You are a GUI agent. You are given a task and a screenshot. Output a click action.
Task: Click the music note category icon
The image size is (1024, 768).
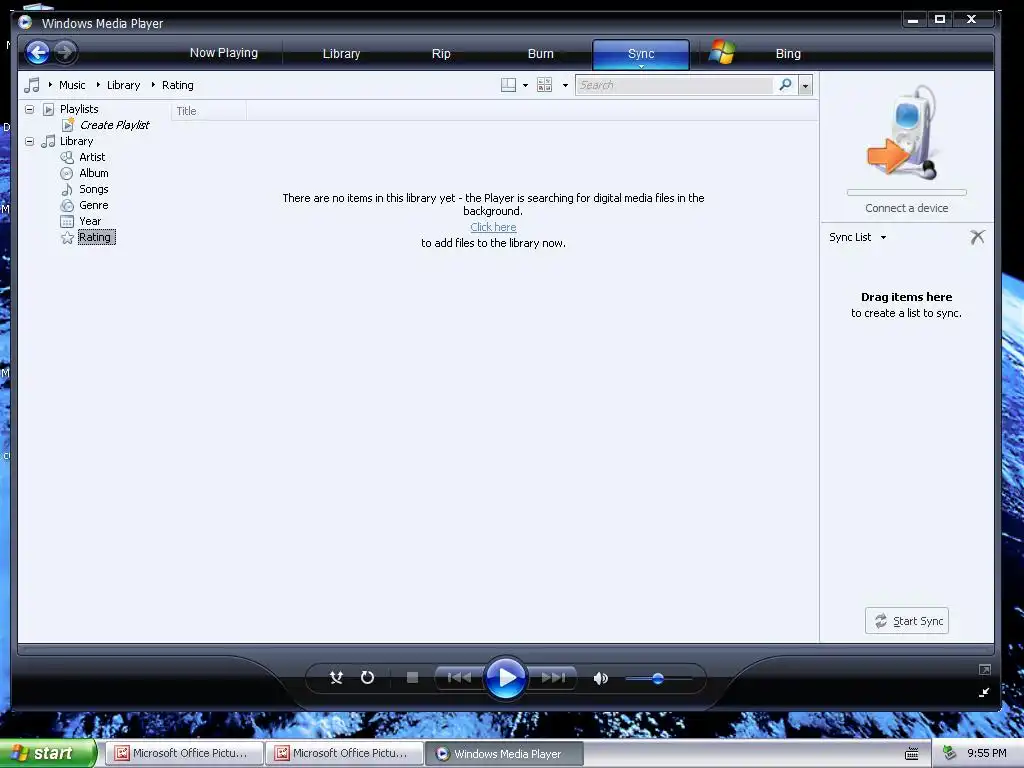(32, 85)
